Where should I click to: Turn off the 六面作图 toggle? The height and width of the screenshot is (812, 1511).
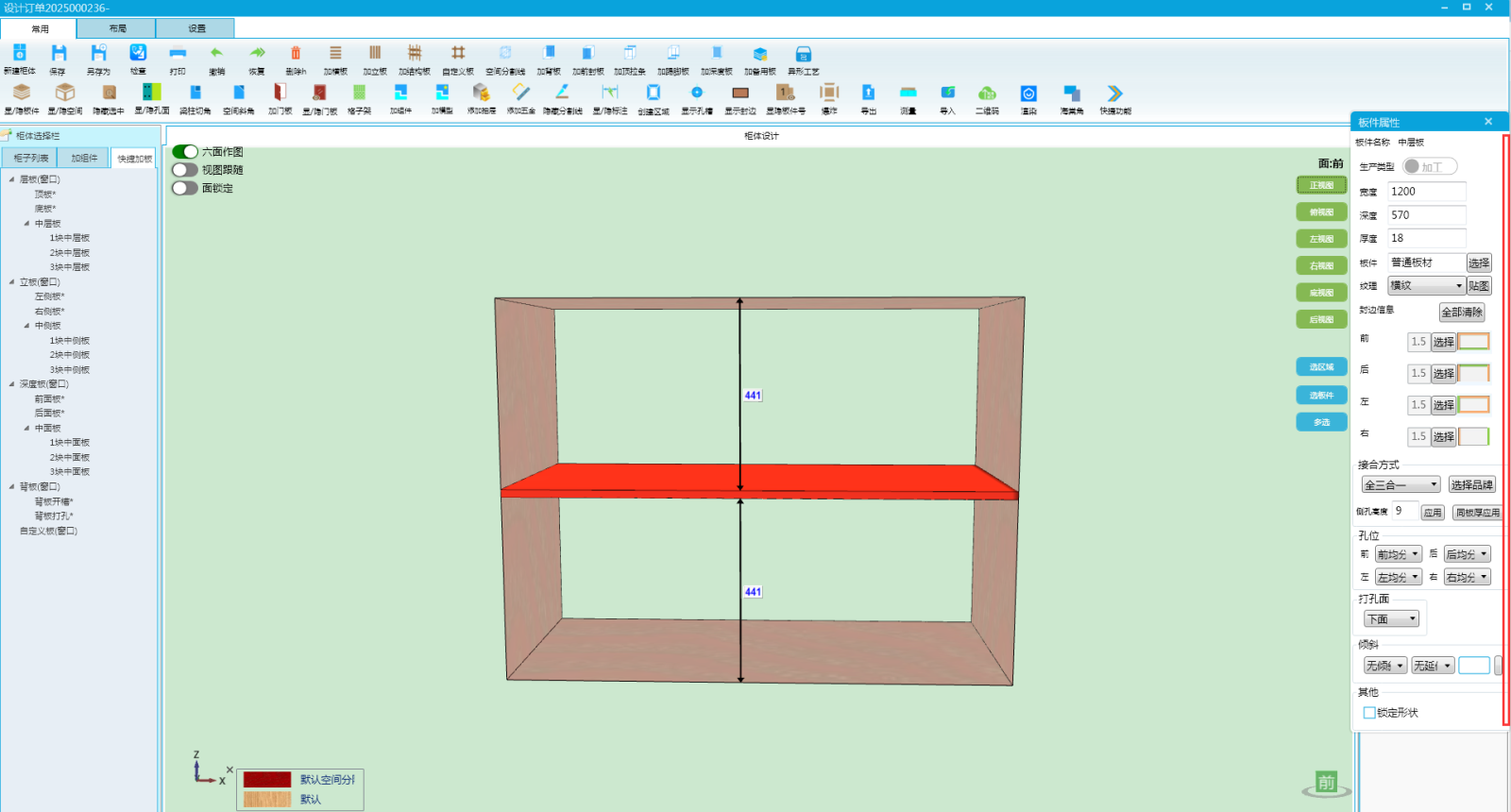coord(185,152)
